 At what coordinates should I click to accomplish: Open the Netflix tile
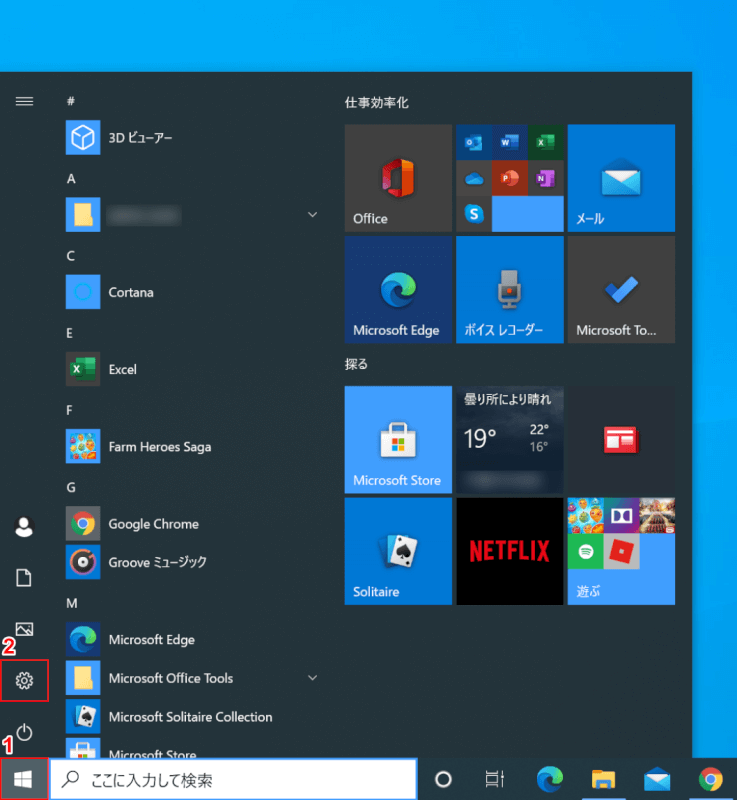click(x=509, y=551)
